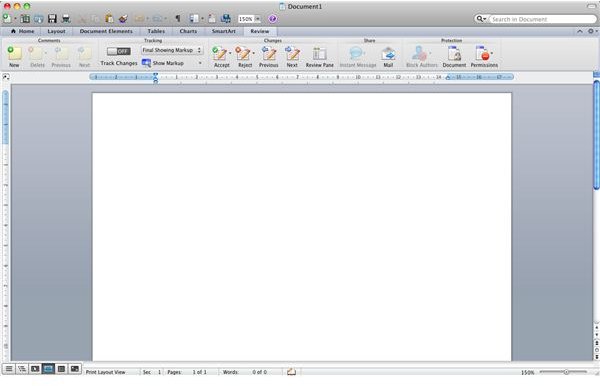The height and width of the screenshot is (386, 600).
Task: Click the Mail share icon
Action: [x=388, y=54]
